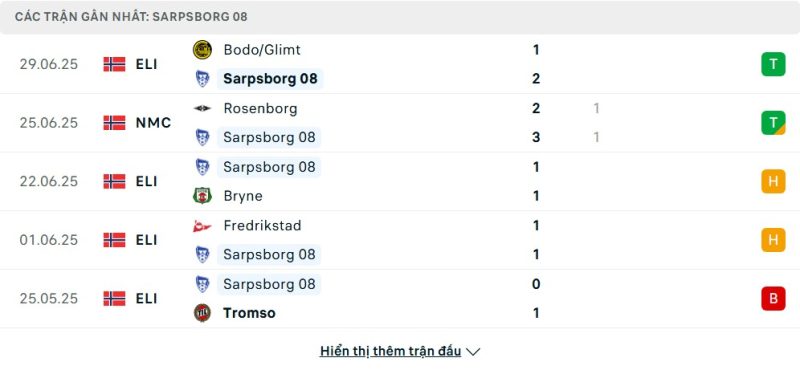Open Hiển thị thêm trận đấu link

coord(390,351)
